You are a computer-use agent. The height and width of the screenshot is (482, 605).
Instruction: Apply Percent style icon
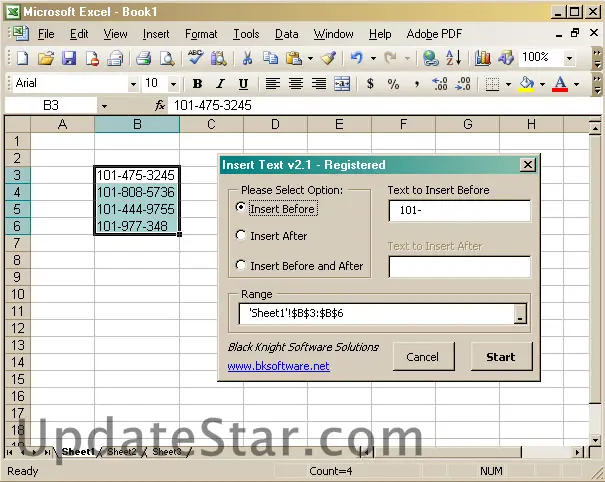point(393,83)
